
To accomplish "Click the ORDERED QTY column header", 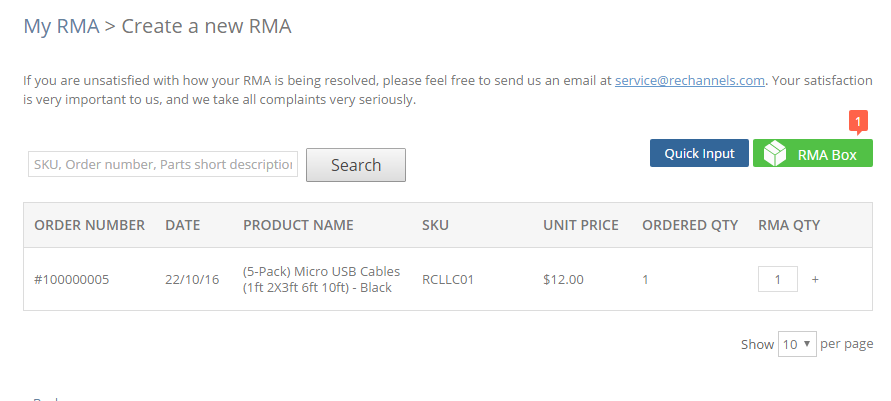I will point(690,225).
